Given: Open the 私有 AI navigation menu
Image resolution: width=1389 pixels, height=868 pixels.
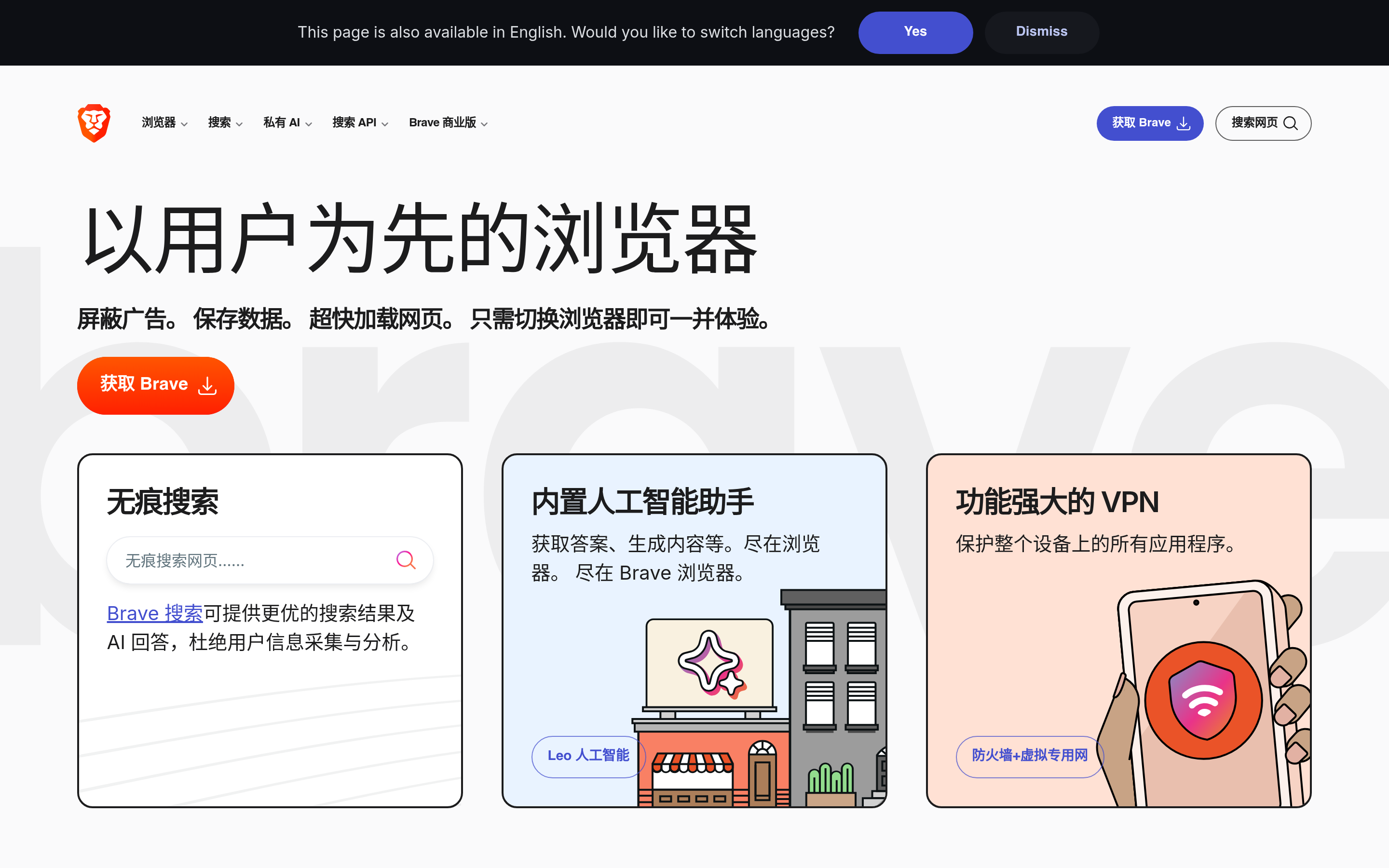Looking at the screenshot, I should pos(288,123).
